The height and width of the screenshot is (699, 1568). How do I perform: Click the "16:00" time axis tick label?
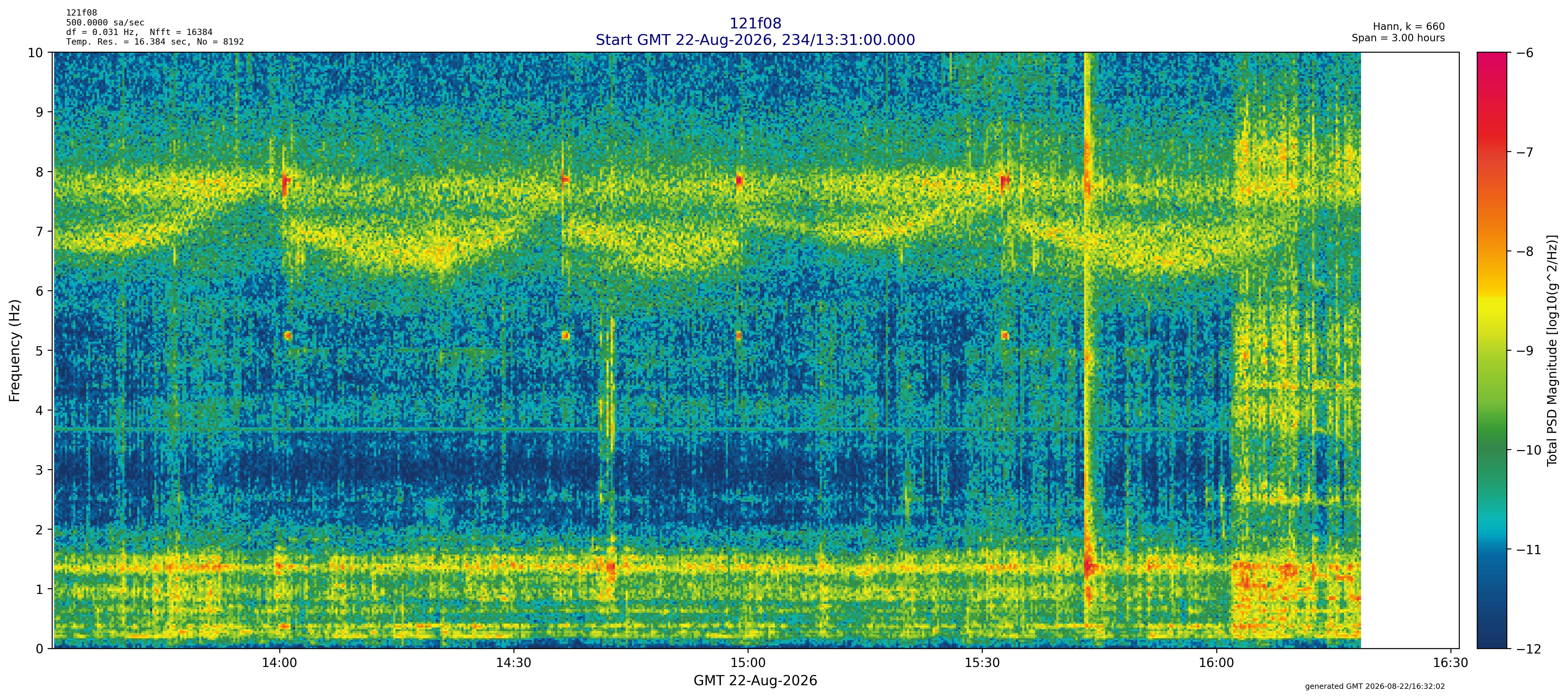(x=1216, y=662)
